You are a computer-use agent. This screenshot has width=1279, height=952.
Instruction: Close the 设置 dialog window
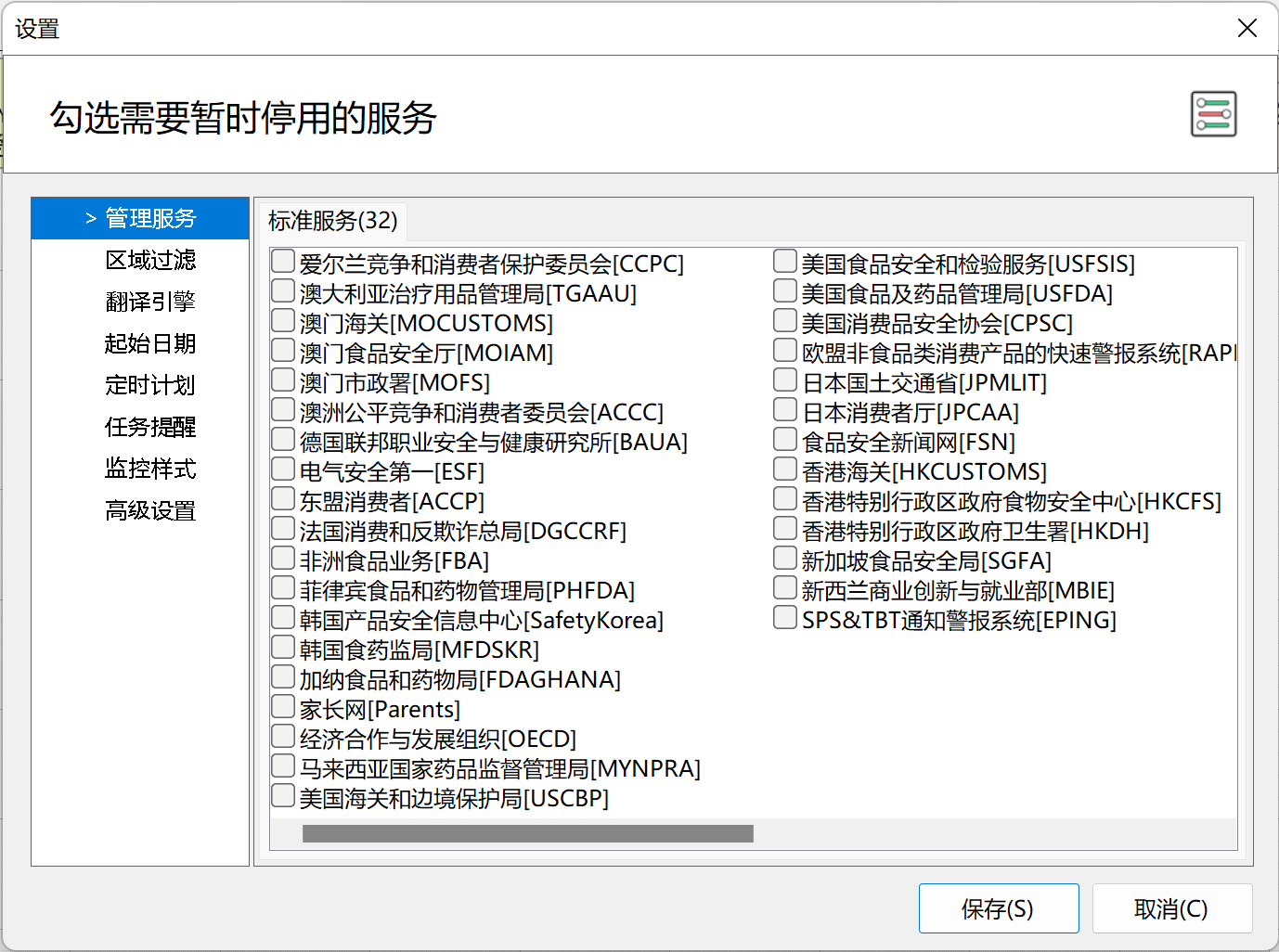(1247, 29)
